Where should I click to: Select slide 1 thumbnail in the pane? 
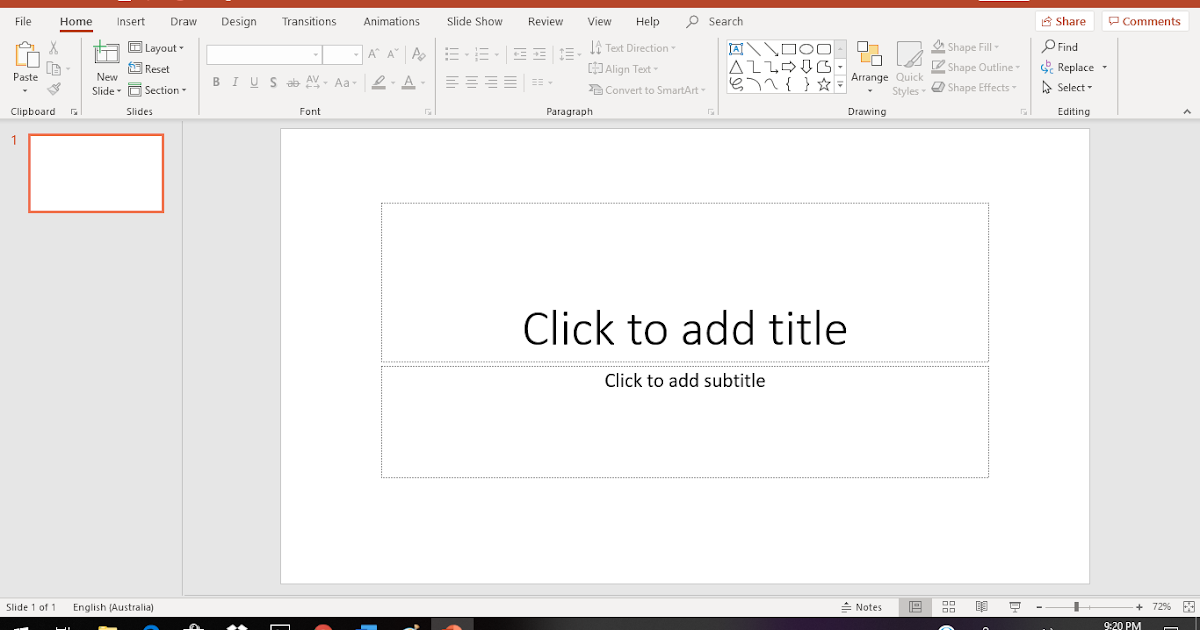click(96, 173)
